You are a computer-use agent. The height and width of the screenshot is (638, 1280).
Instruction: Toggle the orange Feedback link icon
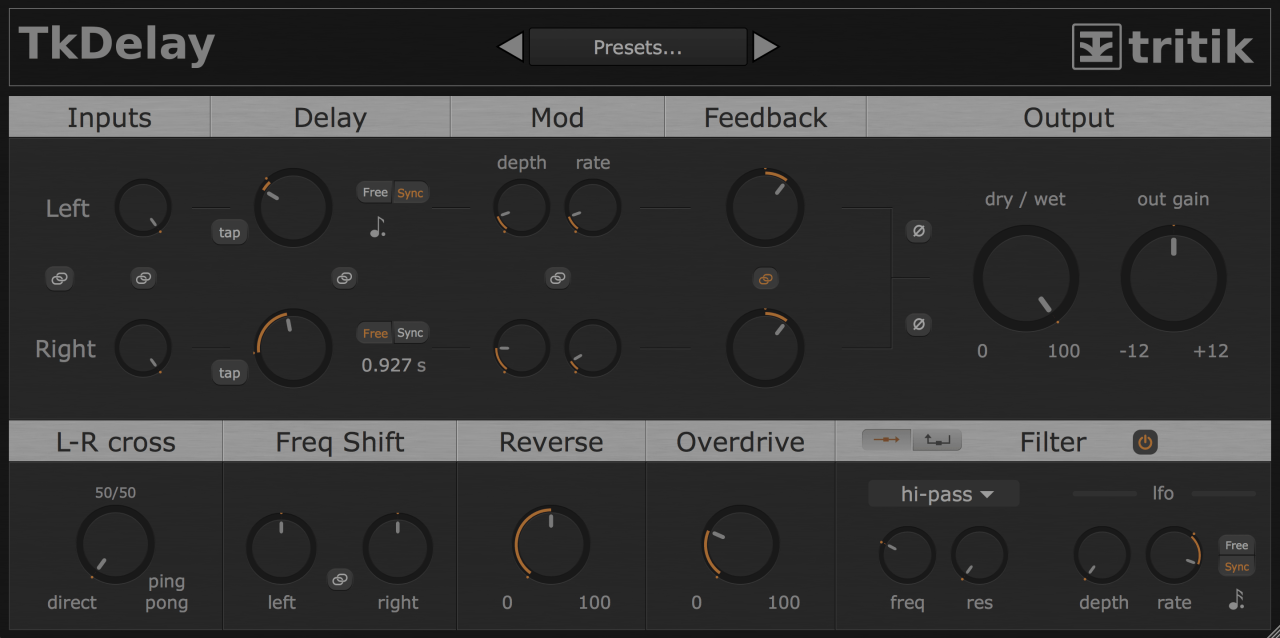tap(766, 279)
